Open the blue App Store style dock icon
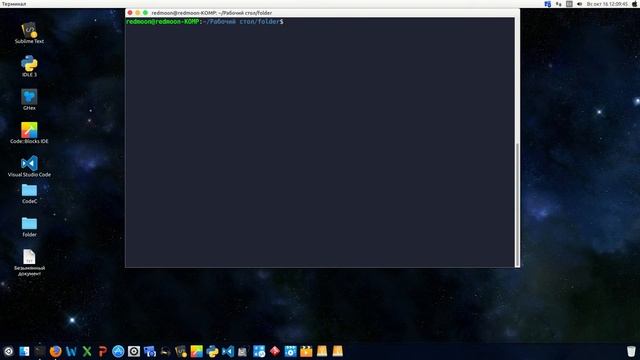 (118, 351)
